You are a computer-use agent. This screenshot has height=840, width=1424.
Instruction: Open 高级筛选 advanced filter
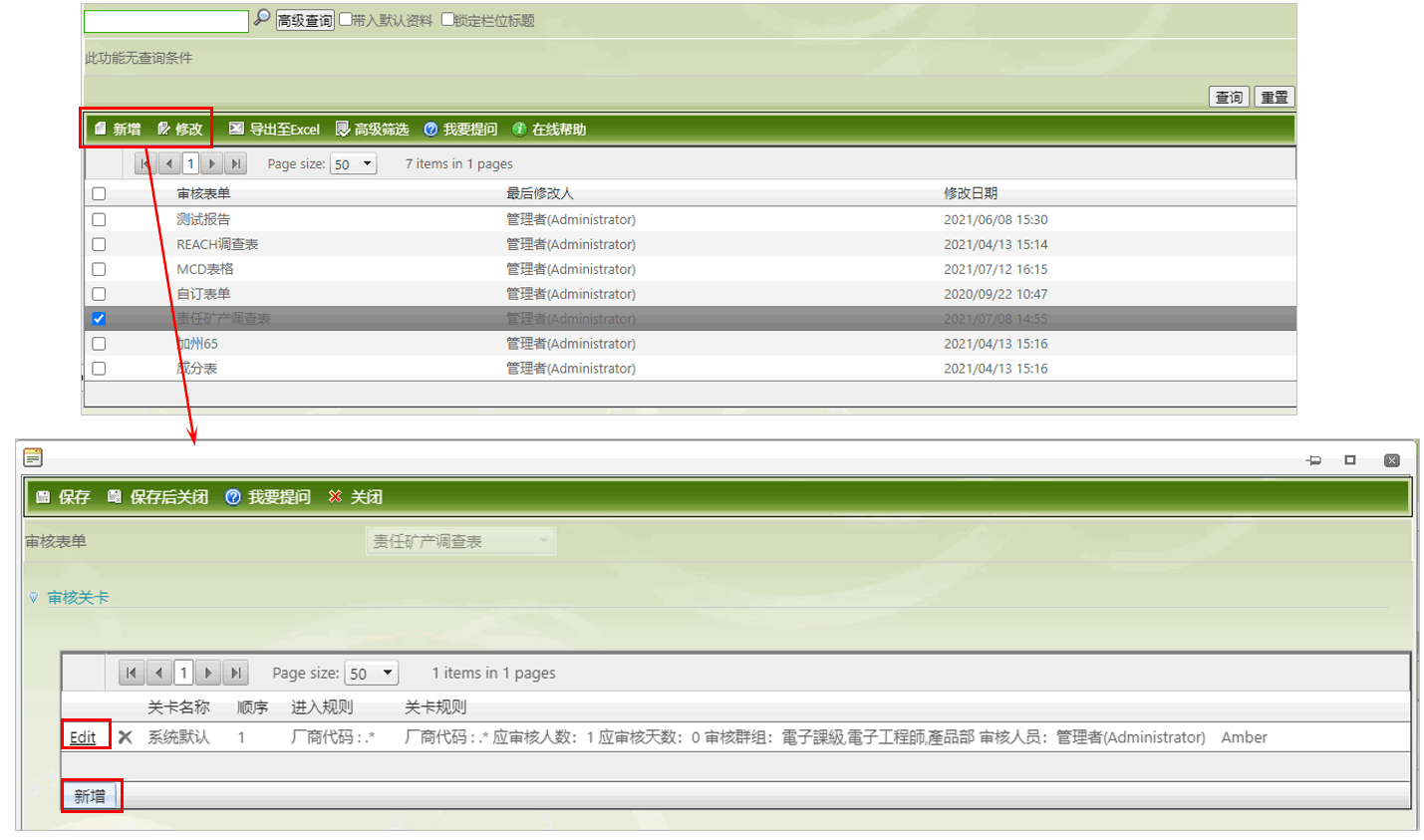click(x=372, y=130)
